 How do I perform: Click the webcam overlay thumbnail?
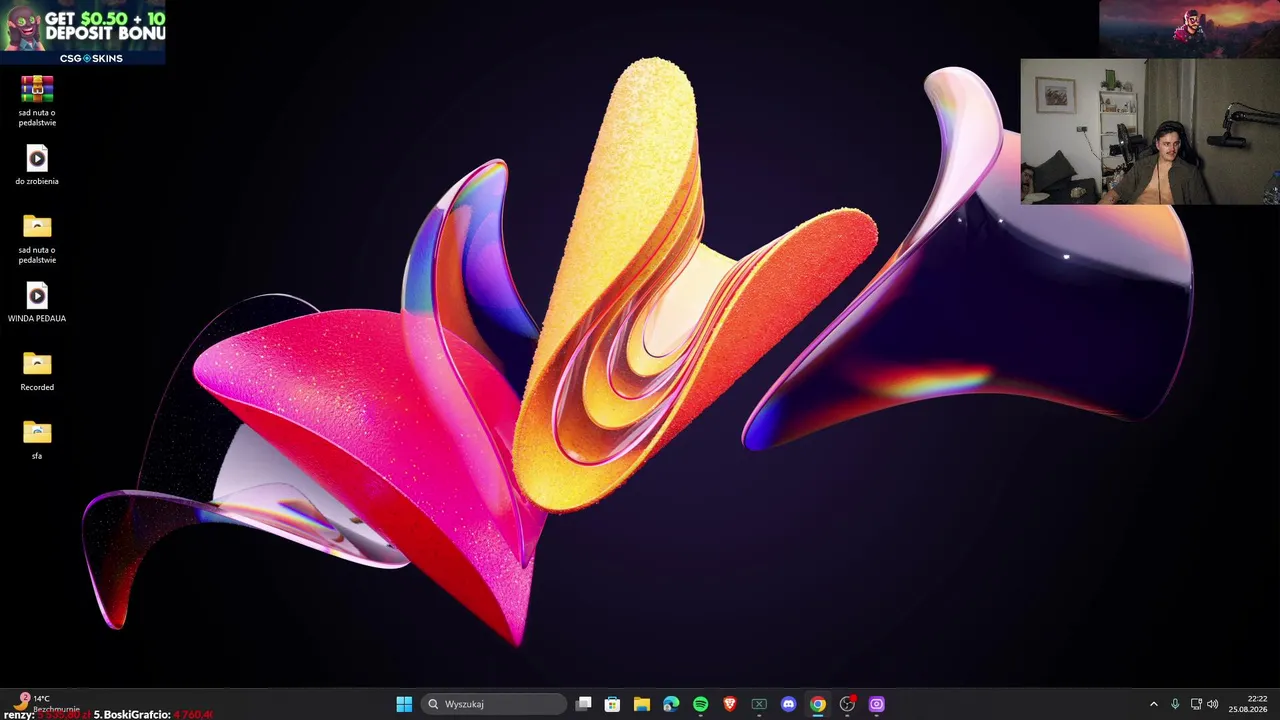(x=1150, y=131)
